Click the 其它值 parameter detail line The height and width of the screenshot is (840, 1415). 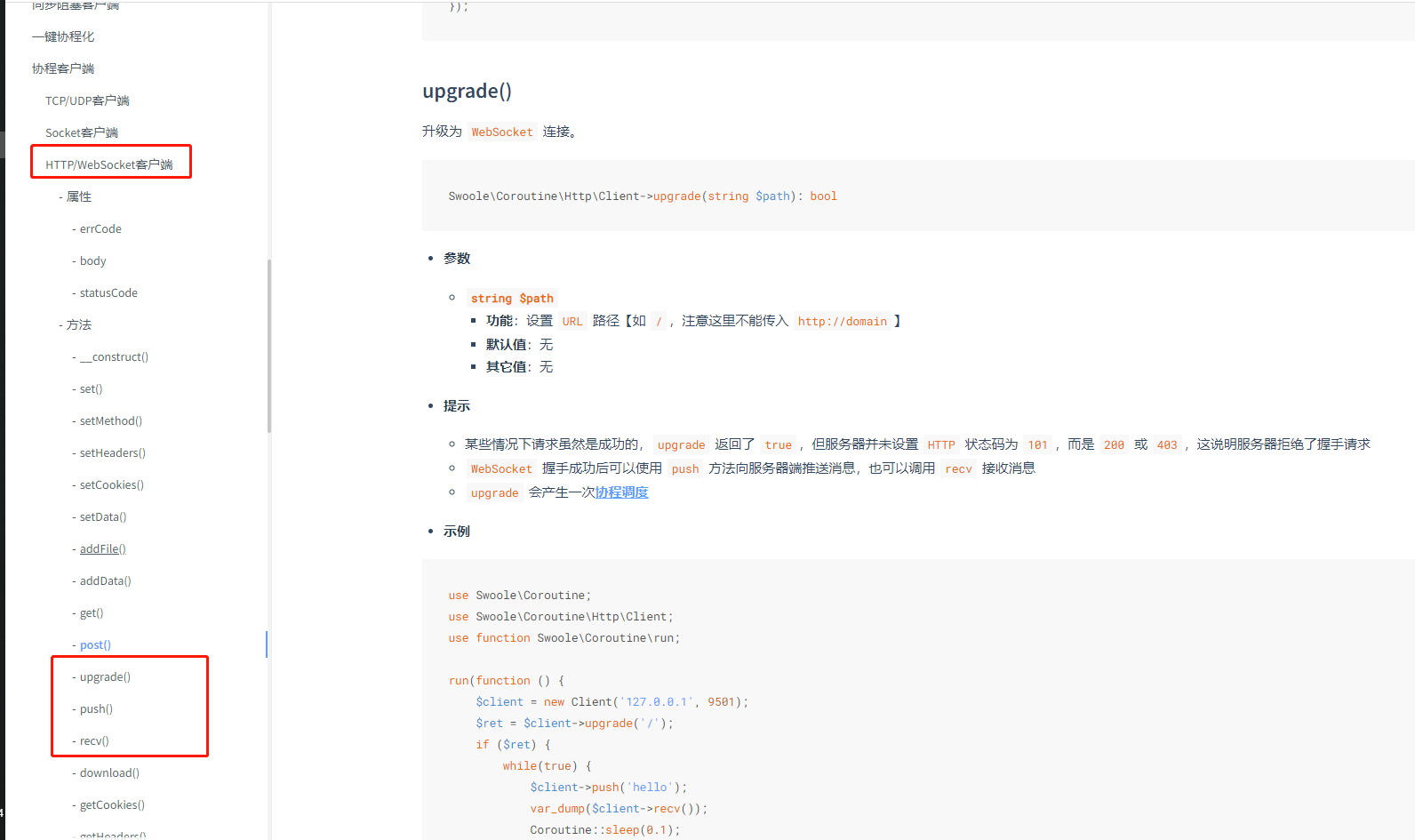[x=519, y=366]
